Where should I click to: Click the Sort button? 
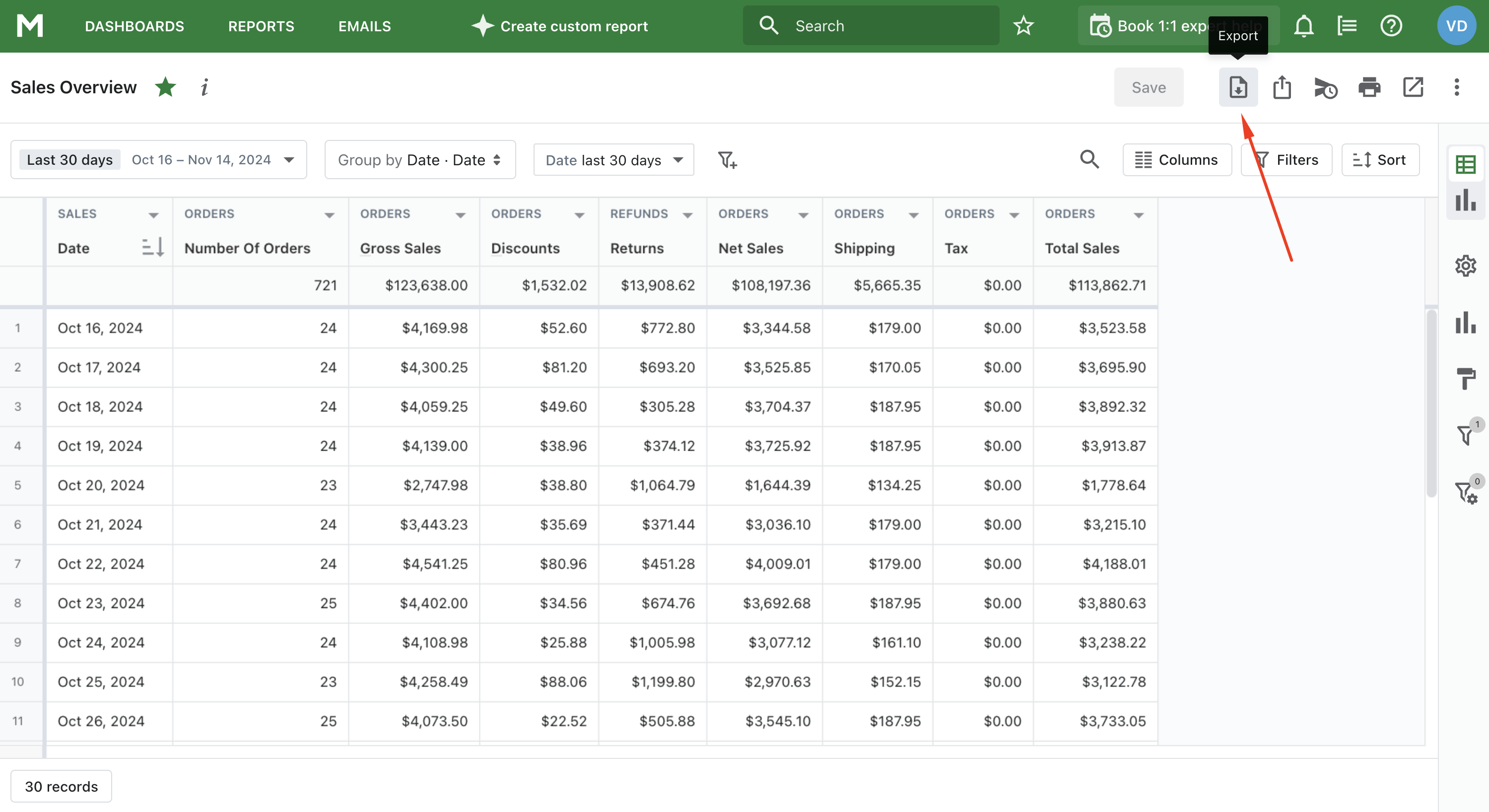[1380, 159]
